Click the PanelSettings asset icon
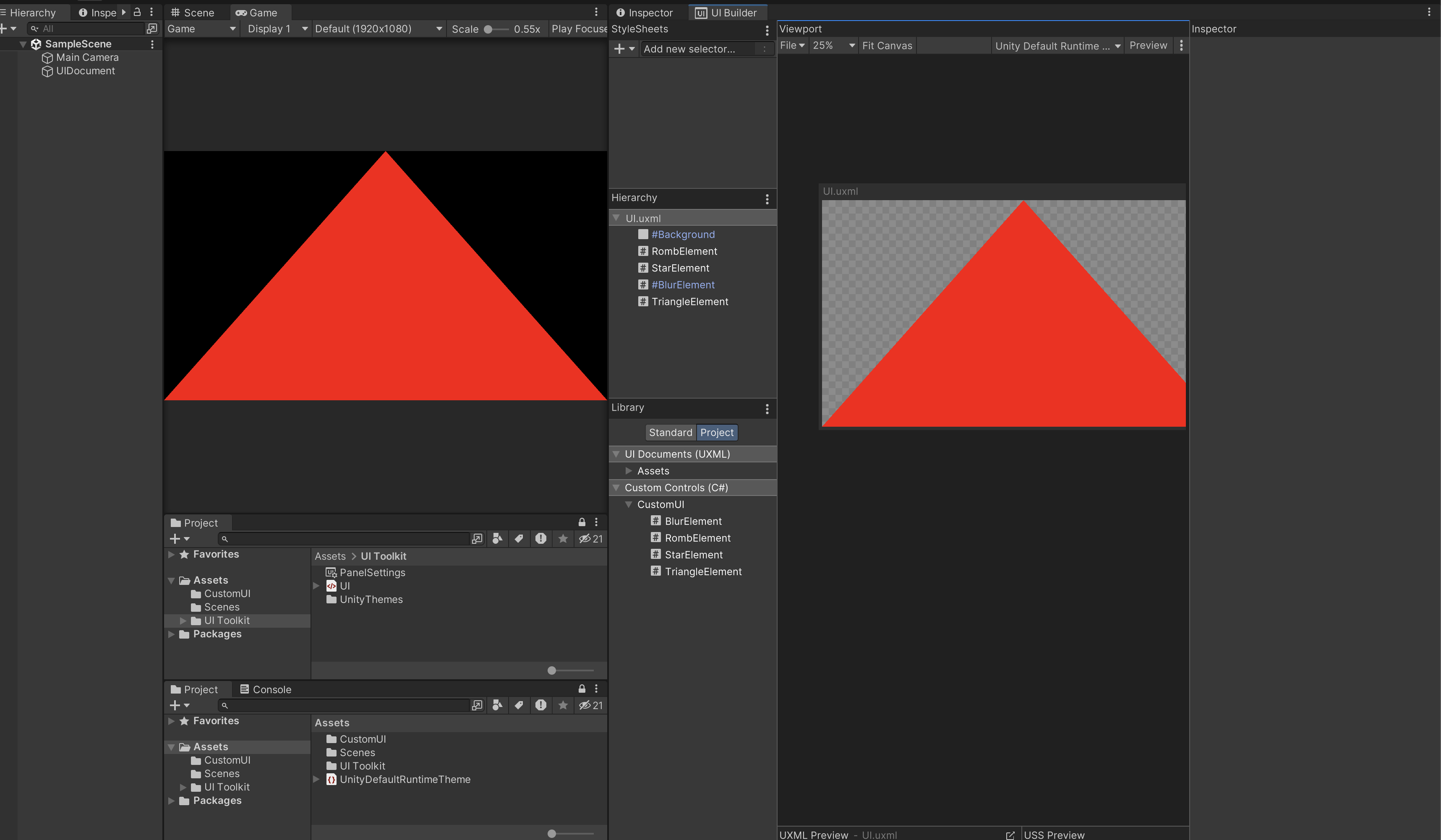This screenshot has width=1441, height=840. [x=331, y=572]
